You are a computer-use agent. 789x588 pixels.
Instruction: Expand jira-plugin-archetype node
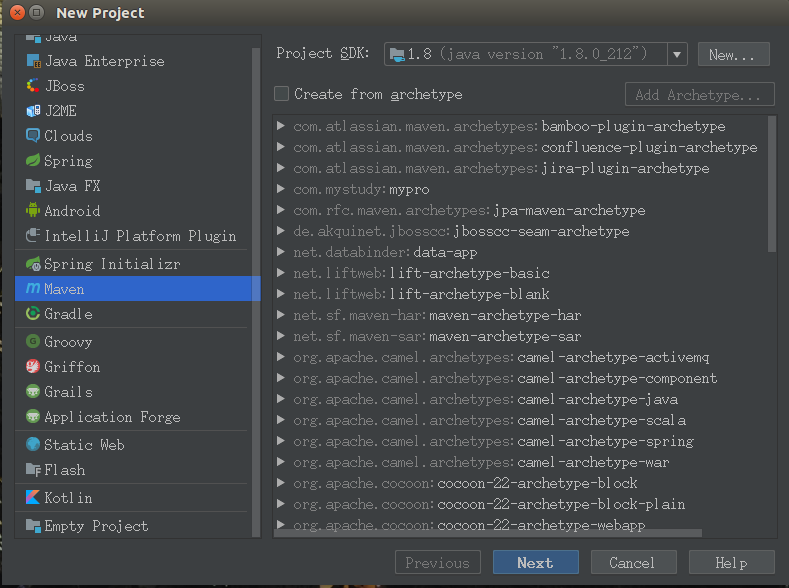point(281,168)
